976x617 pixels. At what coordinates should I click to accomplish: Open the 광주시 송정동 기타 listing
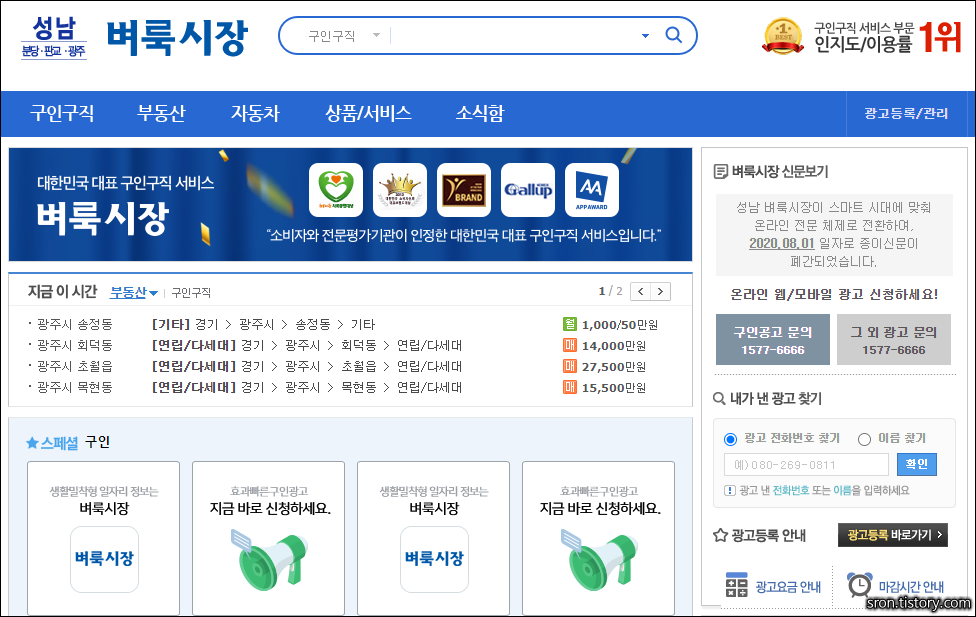click(x=263, y=324)
